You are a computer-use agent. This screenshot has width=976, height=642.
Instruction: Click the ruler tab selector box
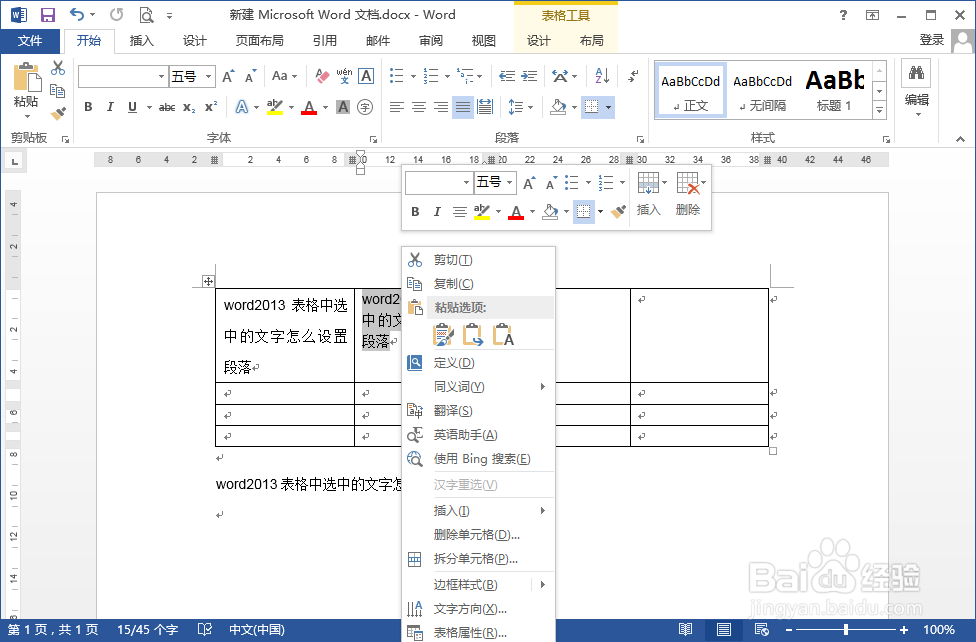click(14, 162)
